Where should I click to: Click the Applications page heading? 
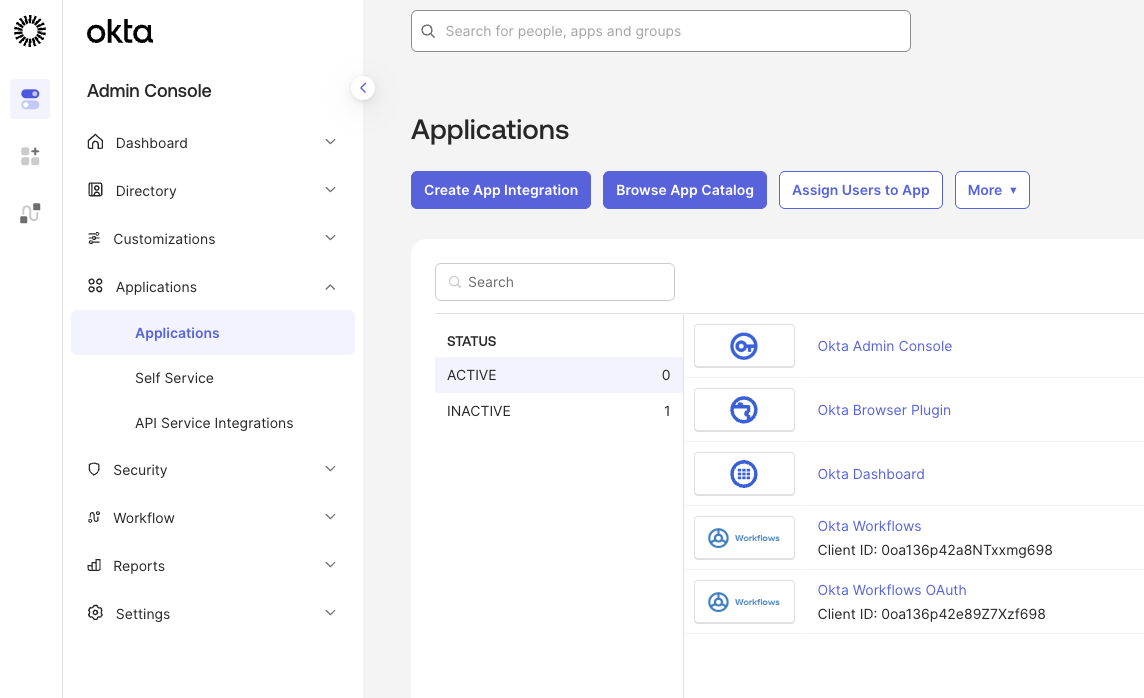tap(490, 130)
